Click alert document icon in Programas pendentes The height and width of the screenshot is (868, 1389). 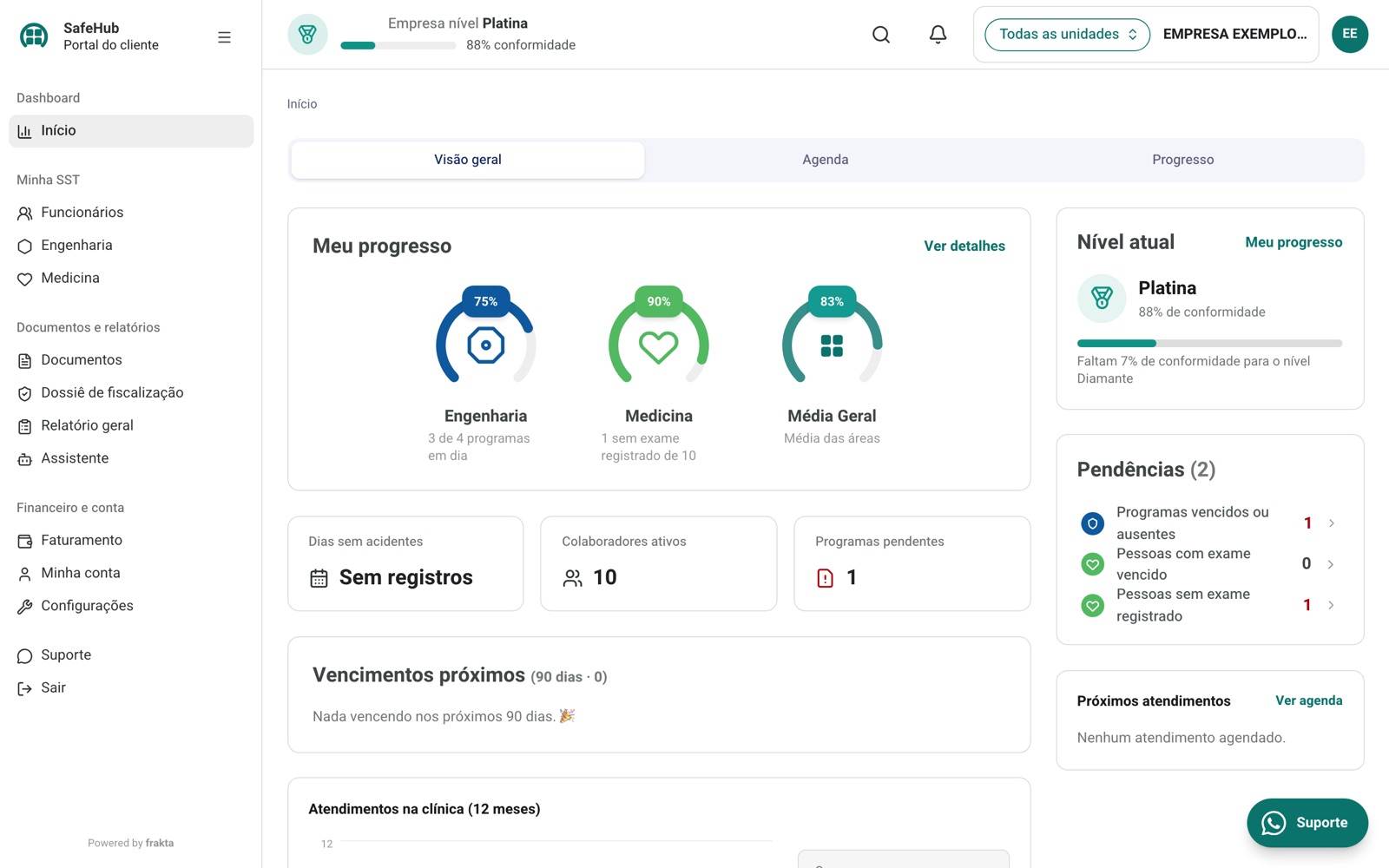click(x=826, y=578)
